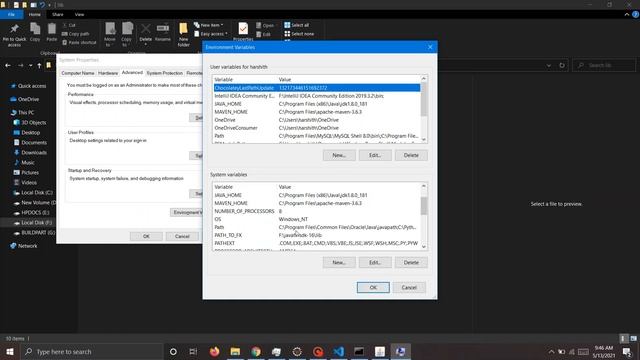Select user variable JAVA_HOME row
640x360 pixels.
[x=317, y=104]
